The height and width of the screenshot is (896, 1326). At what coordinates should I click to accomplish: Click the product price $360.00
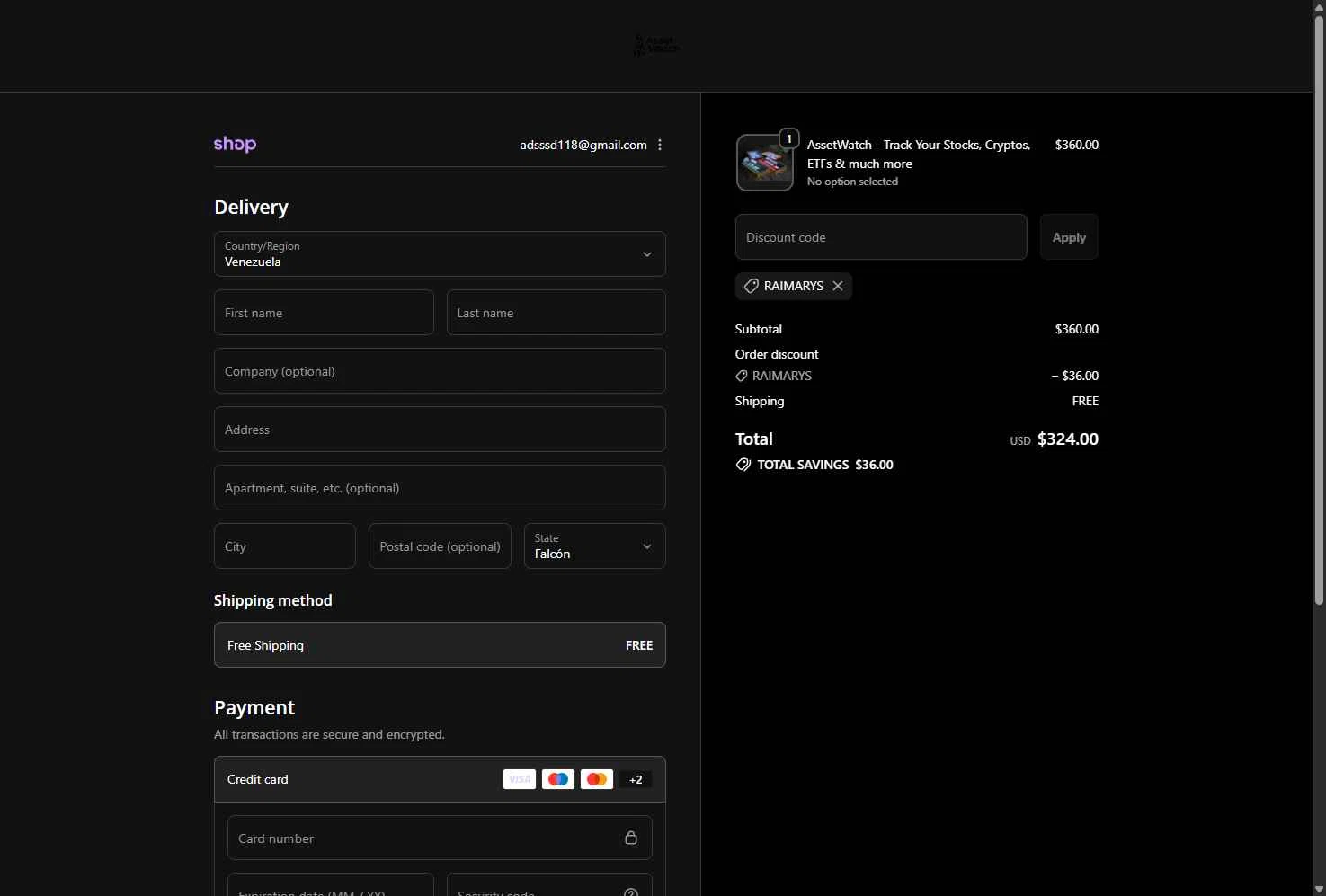1077,145
